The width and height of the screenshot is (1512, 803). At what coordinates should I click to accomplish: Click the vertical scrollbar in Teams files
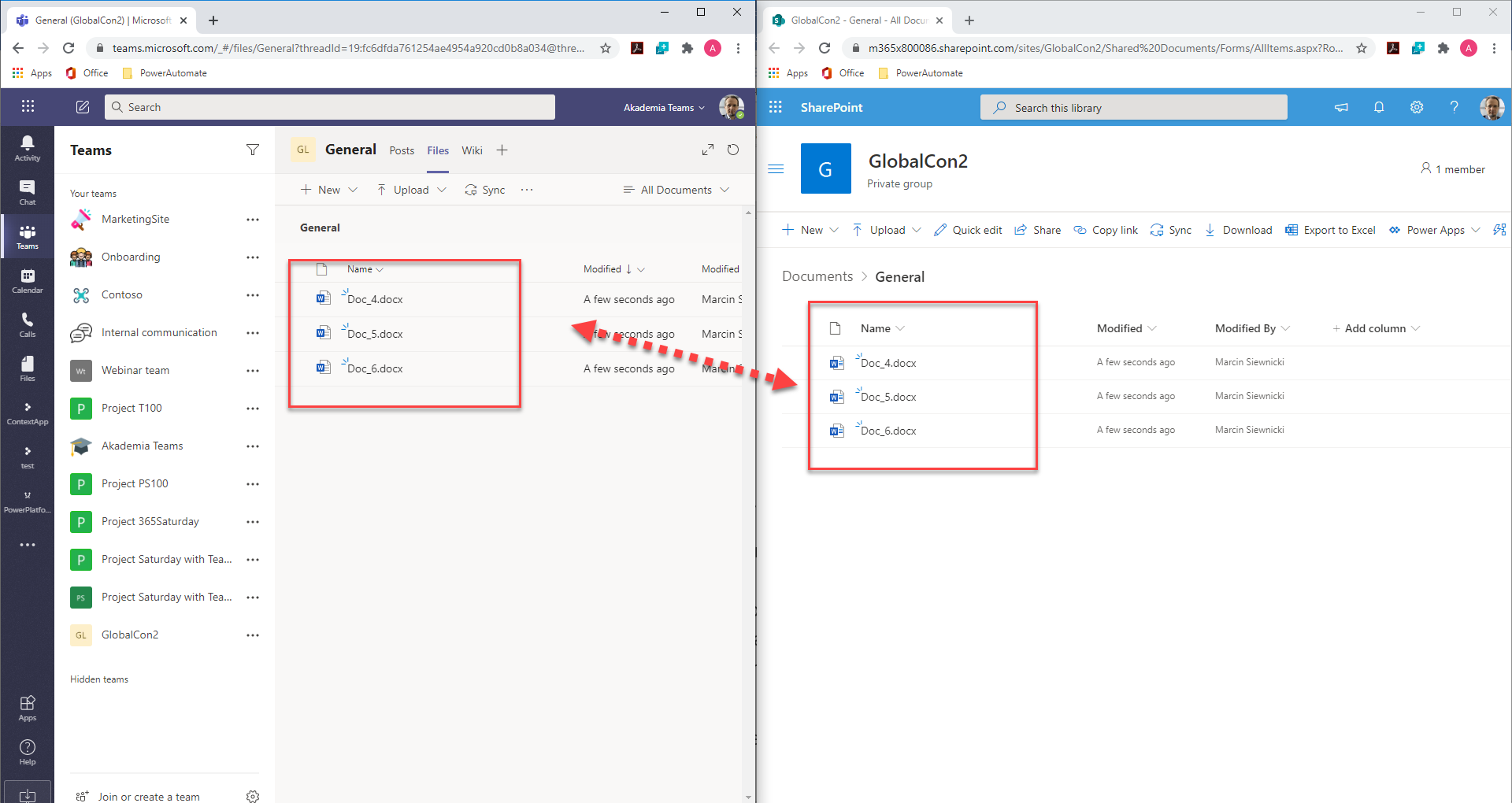tap(748, 504)
